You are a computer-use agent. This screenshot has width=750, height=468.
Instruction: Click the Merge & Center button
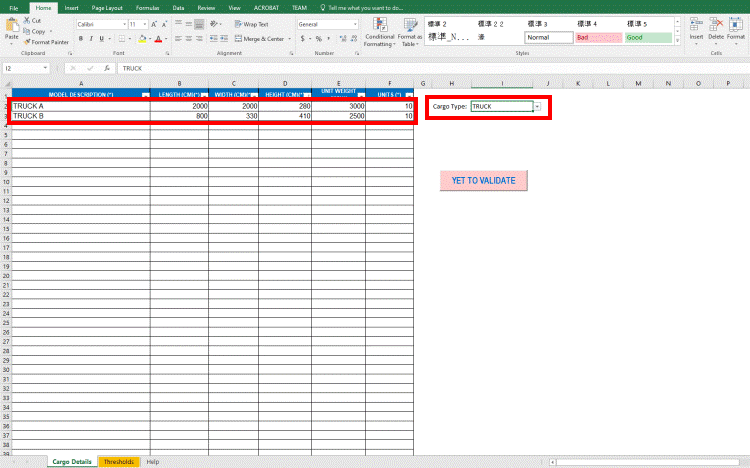pyautogui.click(x=260, y=39)
